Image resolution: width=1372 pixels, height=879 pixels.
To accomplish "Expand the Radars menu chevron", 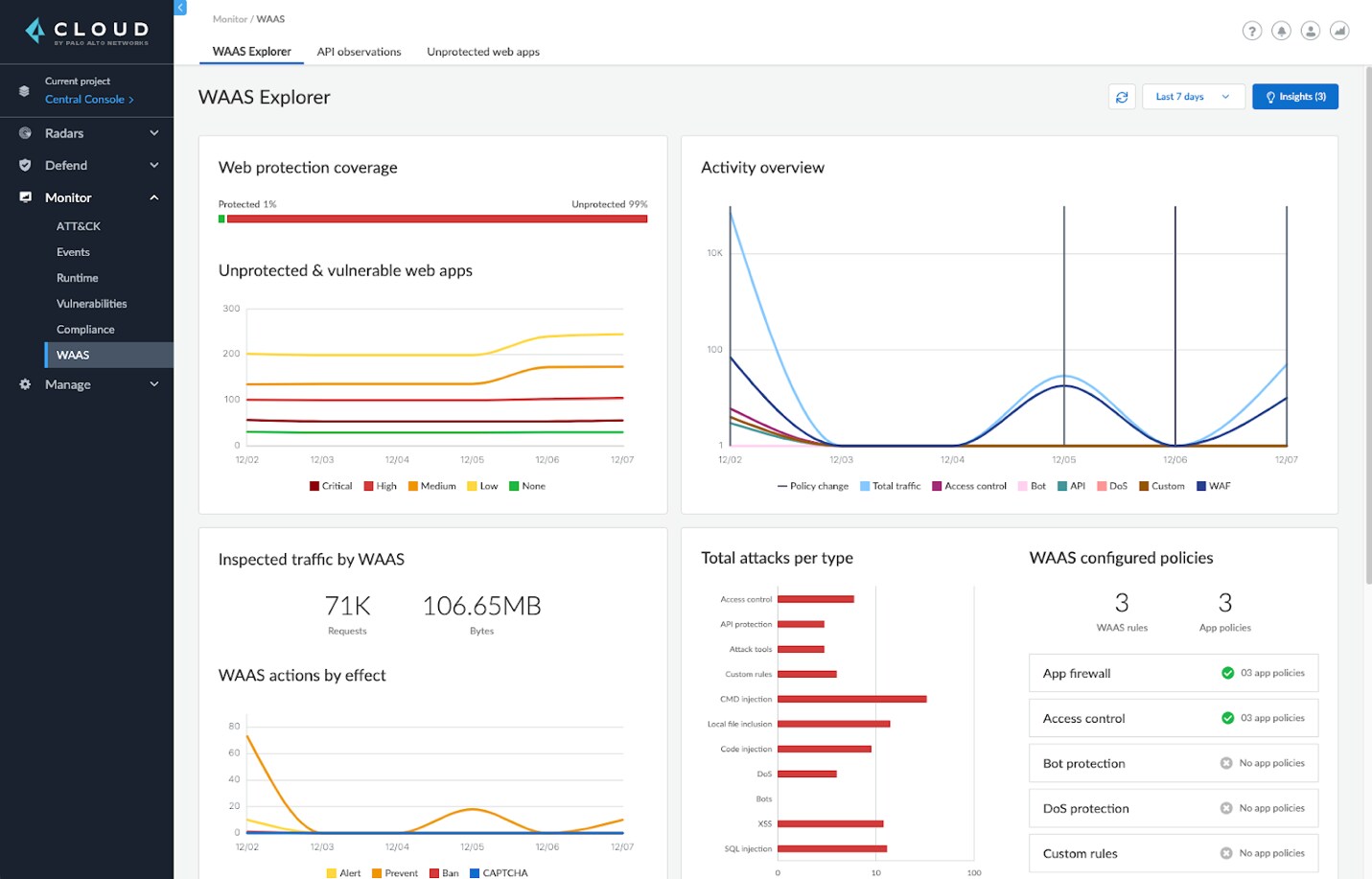I will coord(154,133).
